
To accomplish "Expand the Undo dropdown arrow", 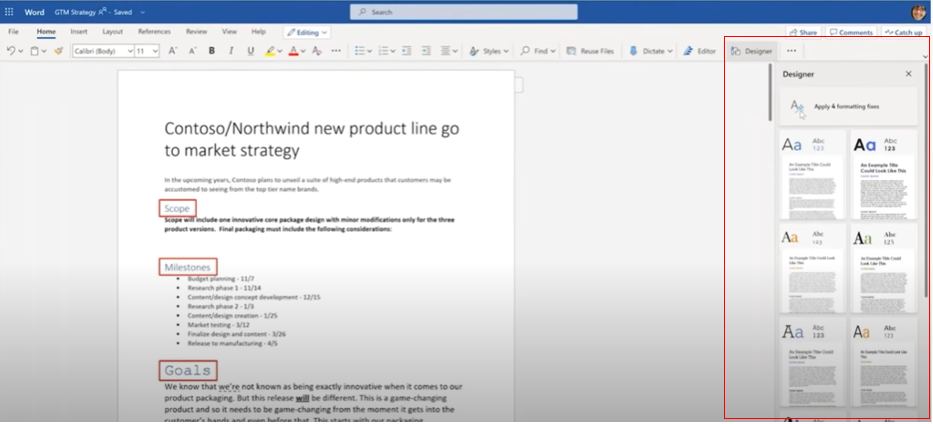I will [21, 52].
